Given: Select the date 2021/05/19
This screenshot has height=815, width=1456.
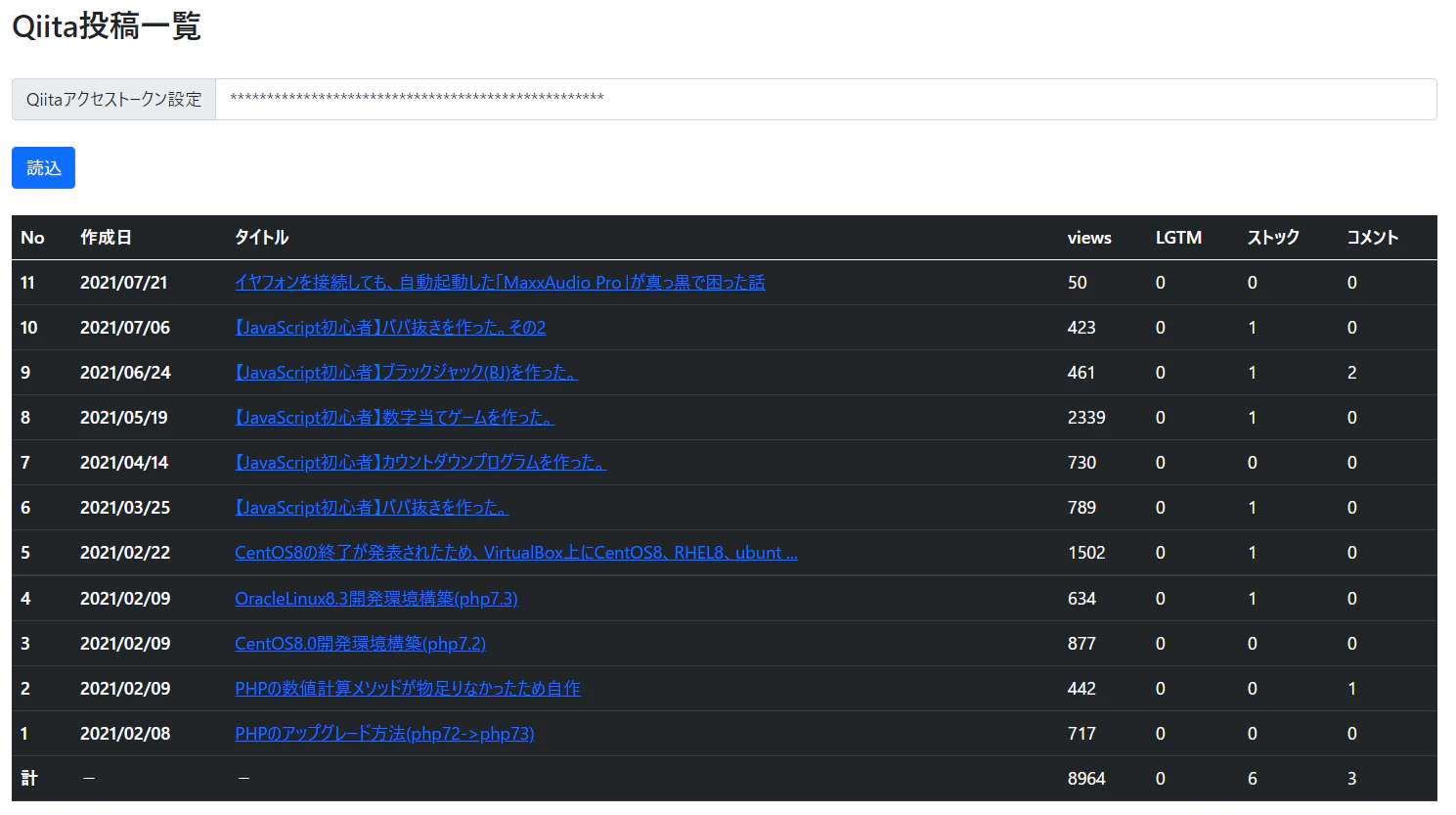Looking at the screenshot, I should [124, 418].
